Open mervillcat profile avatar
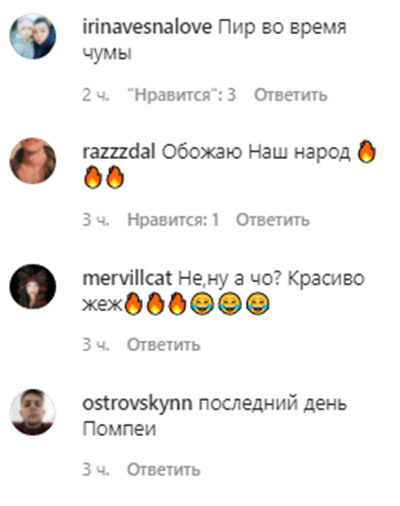This screenshot has height=506, width=400. pos(33,286)
